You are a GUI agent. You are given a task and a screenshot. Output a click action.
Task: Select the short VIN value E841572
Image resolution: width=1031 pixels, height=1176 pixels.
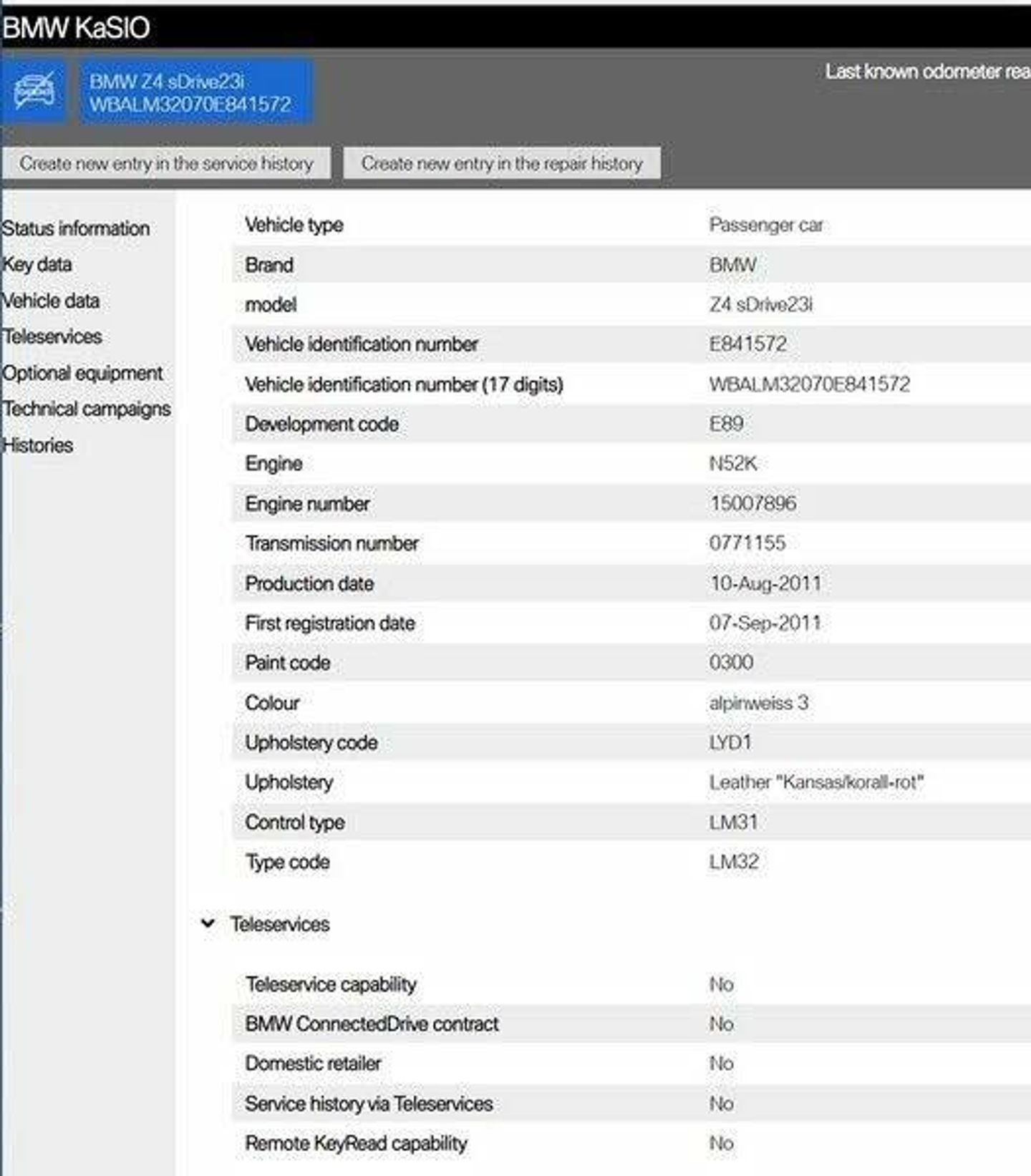click(747, 344)
